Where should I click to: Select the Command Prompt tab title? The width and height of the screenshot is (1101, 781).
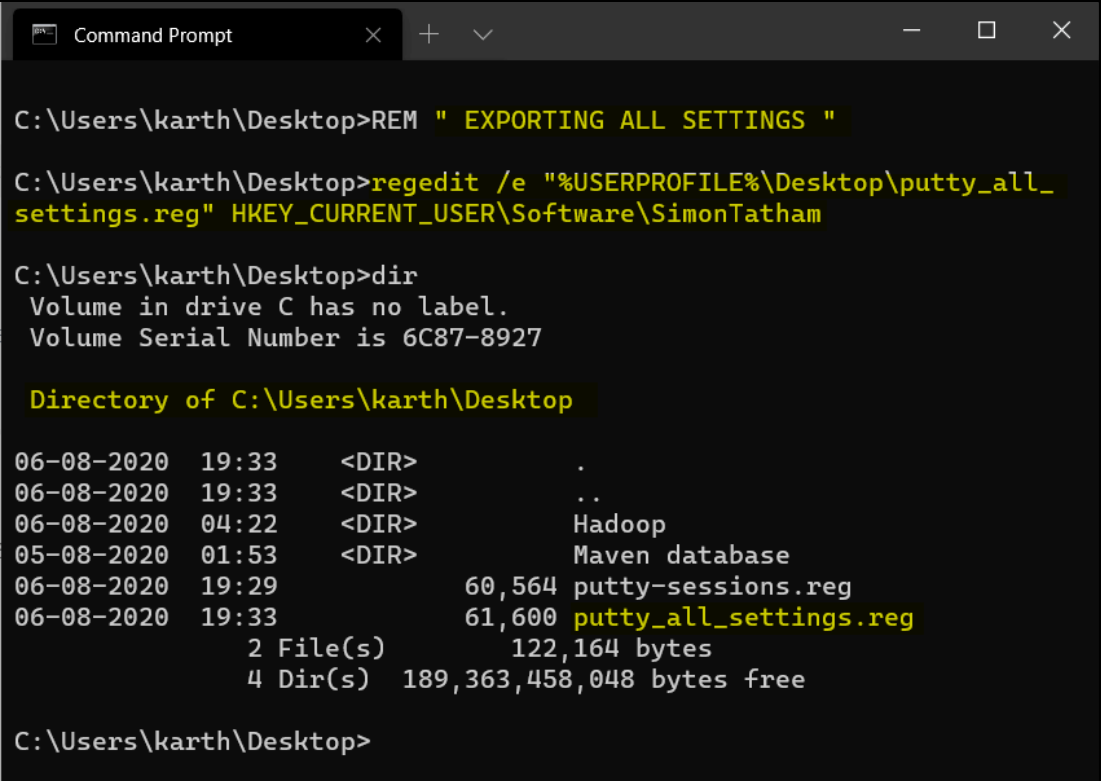click(x=153, y=35)
